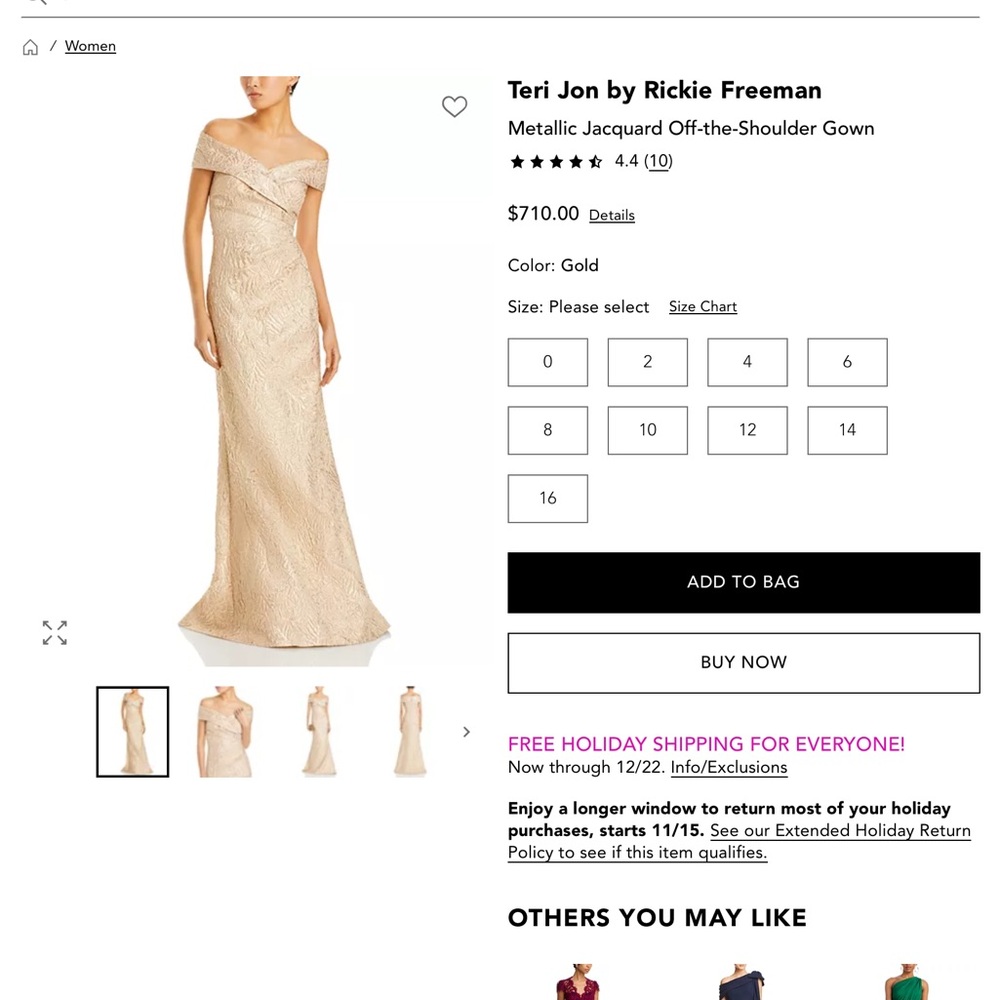Select size 4
The height and width of the screenshot is (1000, 1000).
coord(747,362)
